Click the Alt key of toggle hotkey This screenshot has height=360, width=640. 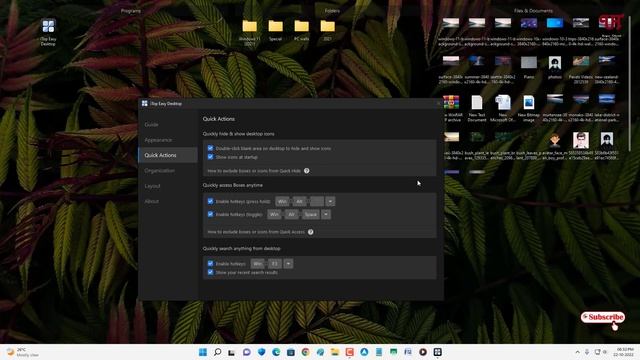tap(291, 214)
